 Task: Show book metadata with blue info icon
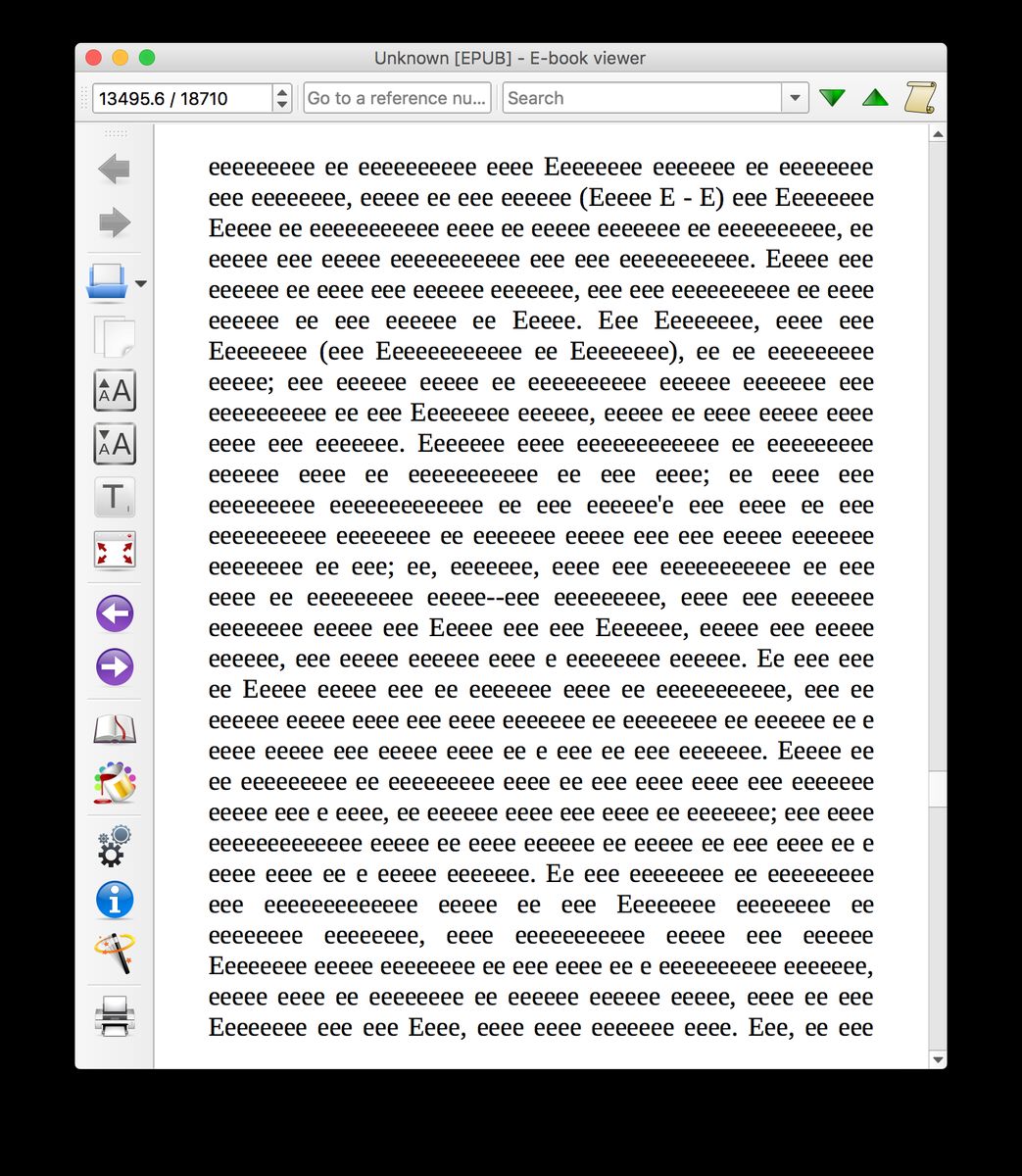click(x=115, y=900)
